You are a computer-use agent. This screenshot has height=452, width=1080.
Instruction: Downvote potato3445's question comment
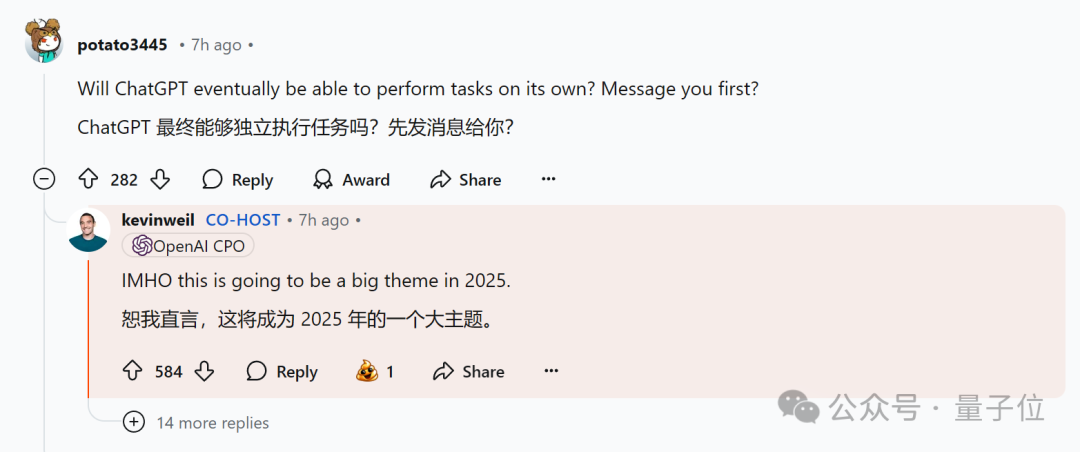pos(160,180)
